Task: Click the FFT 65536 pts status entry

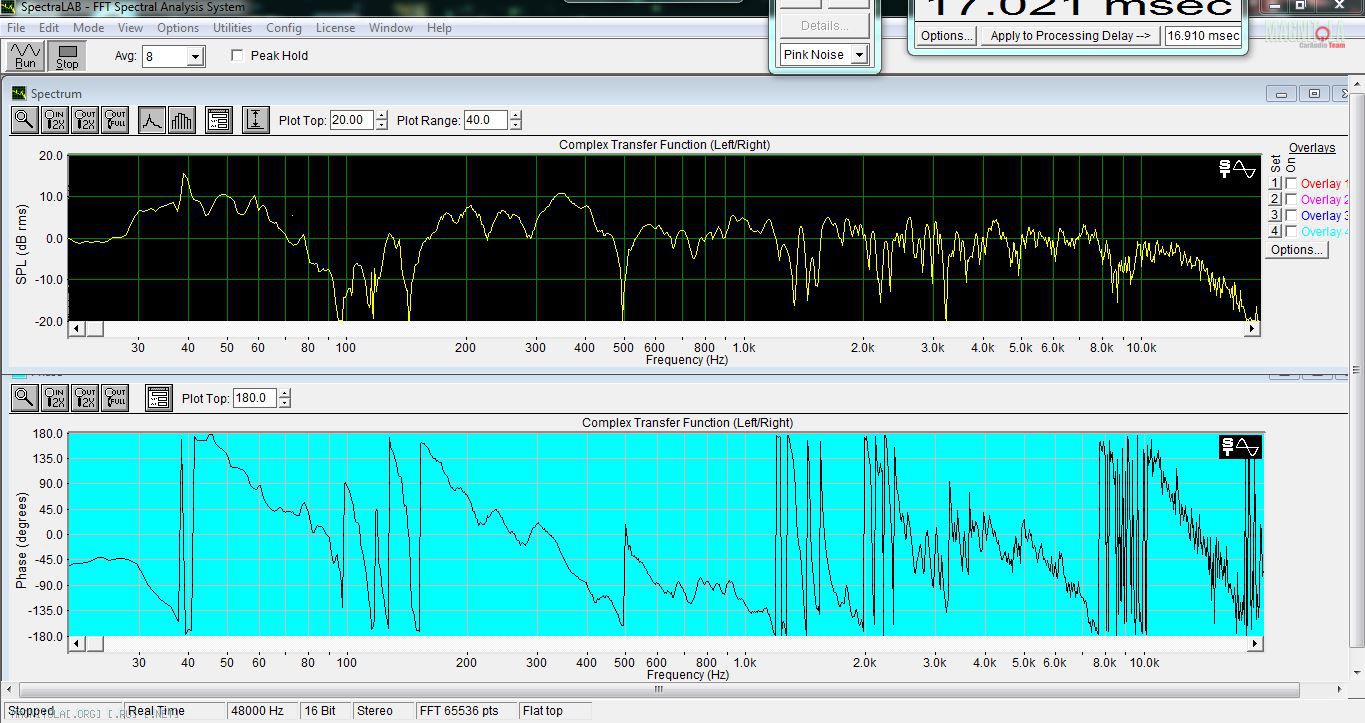Action: pos(466,711)
